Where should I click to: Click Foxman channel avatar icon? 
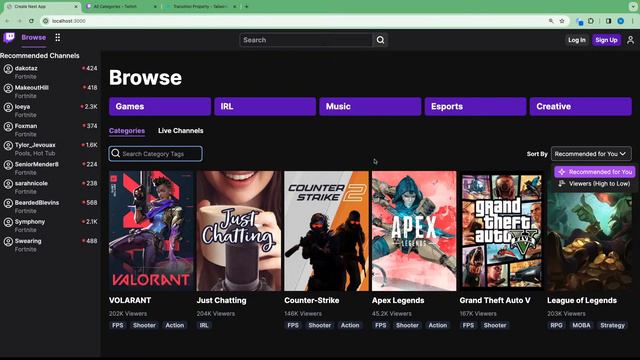click(8, 127)
